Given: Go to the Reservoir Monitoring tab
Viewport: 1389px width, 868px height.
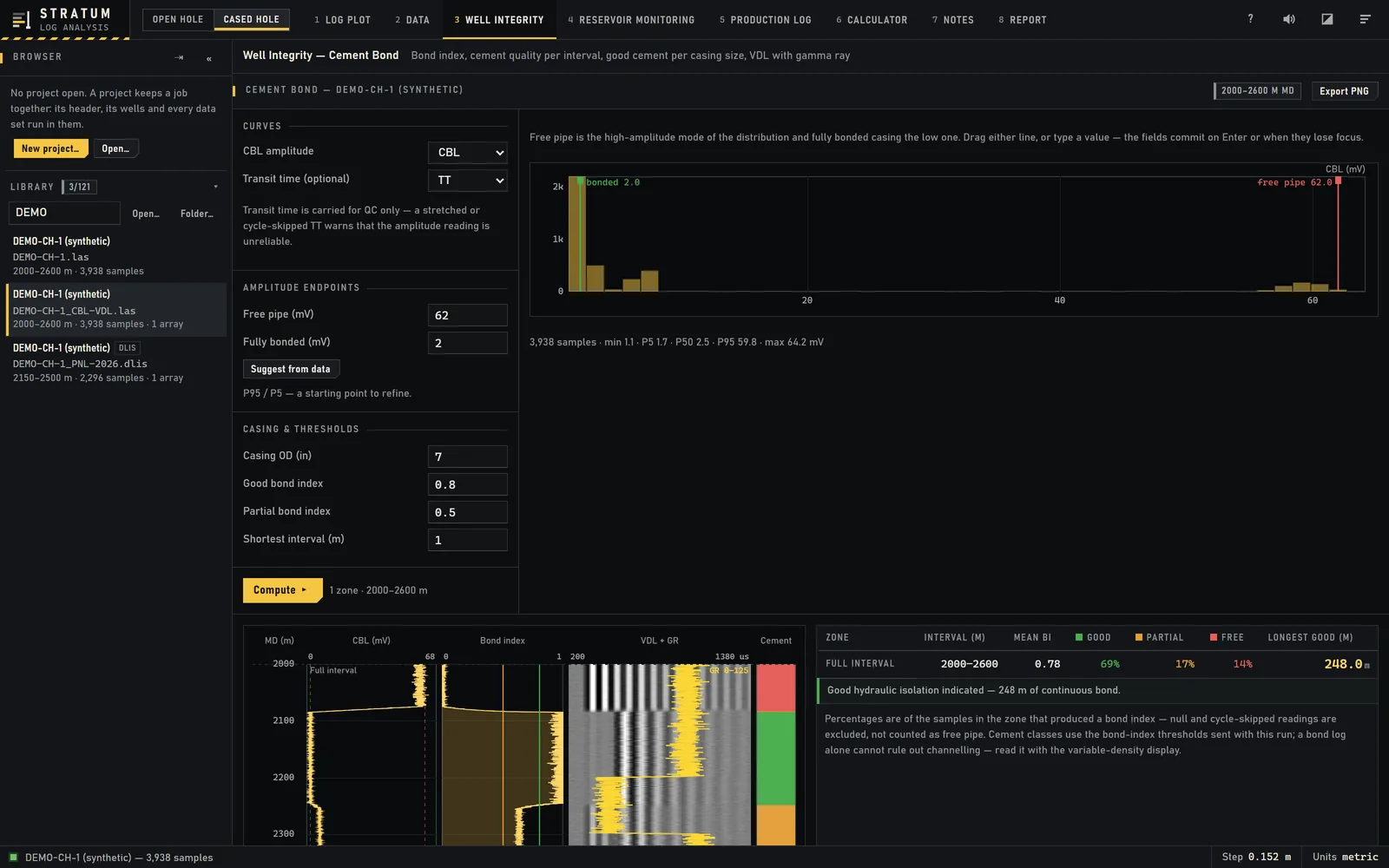Looking at the screenshot, I should [631, 19].
